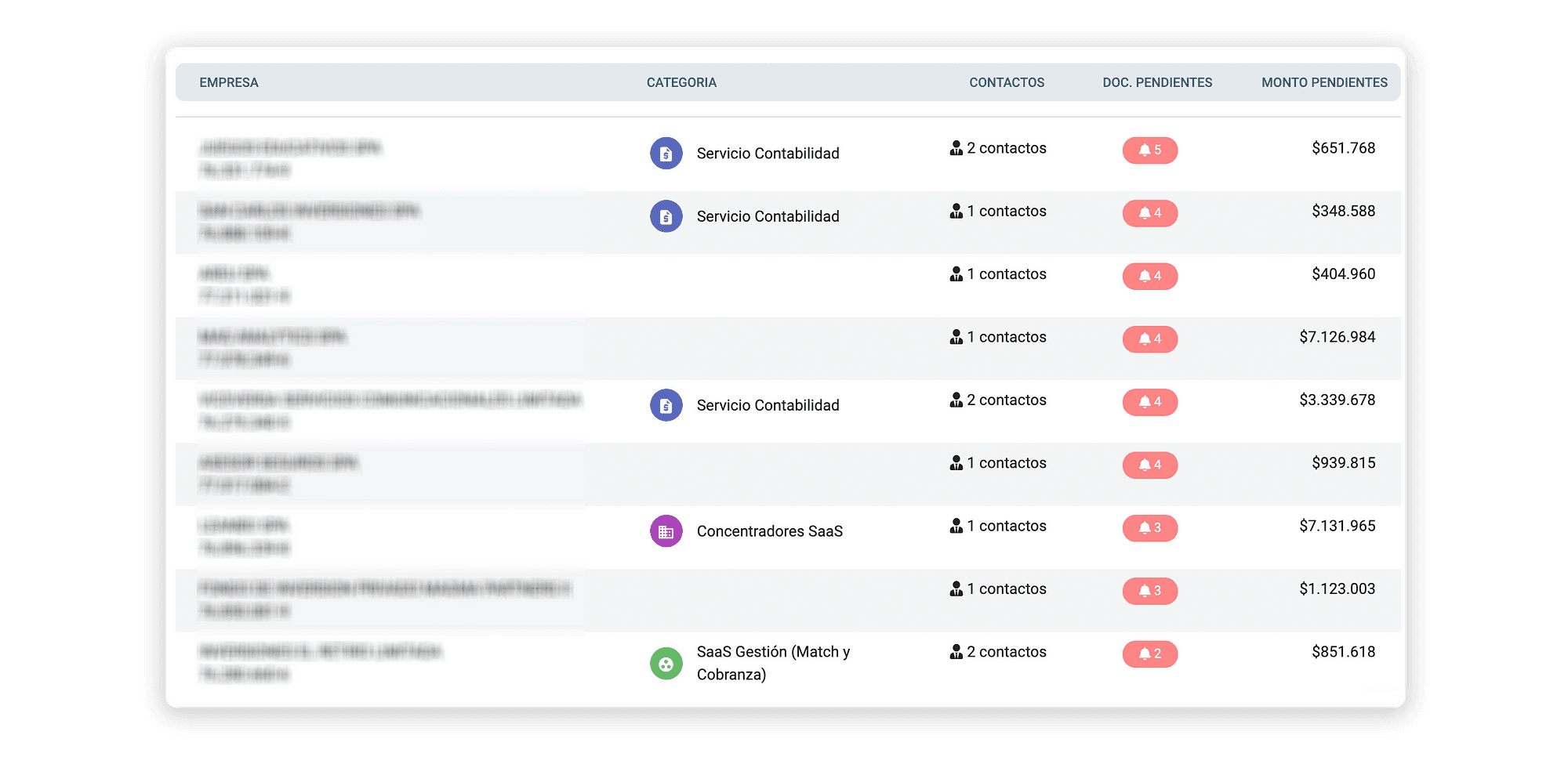Click the amount $1.123.003
This screenshot has height=764, width=1568.
(x=1337, y=589)
